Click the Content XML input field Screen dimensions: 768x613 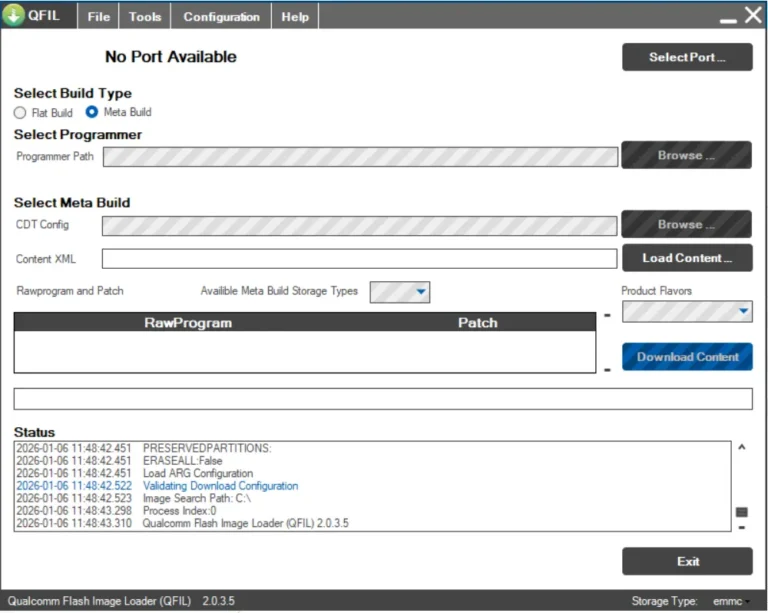(x=360, y=259)
